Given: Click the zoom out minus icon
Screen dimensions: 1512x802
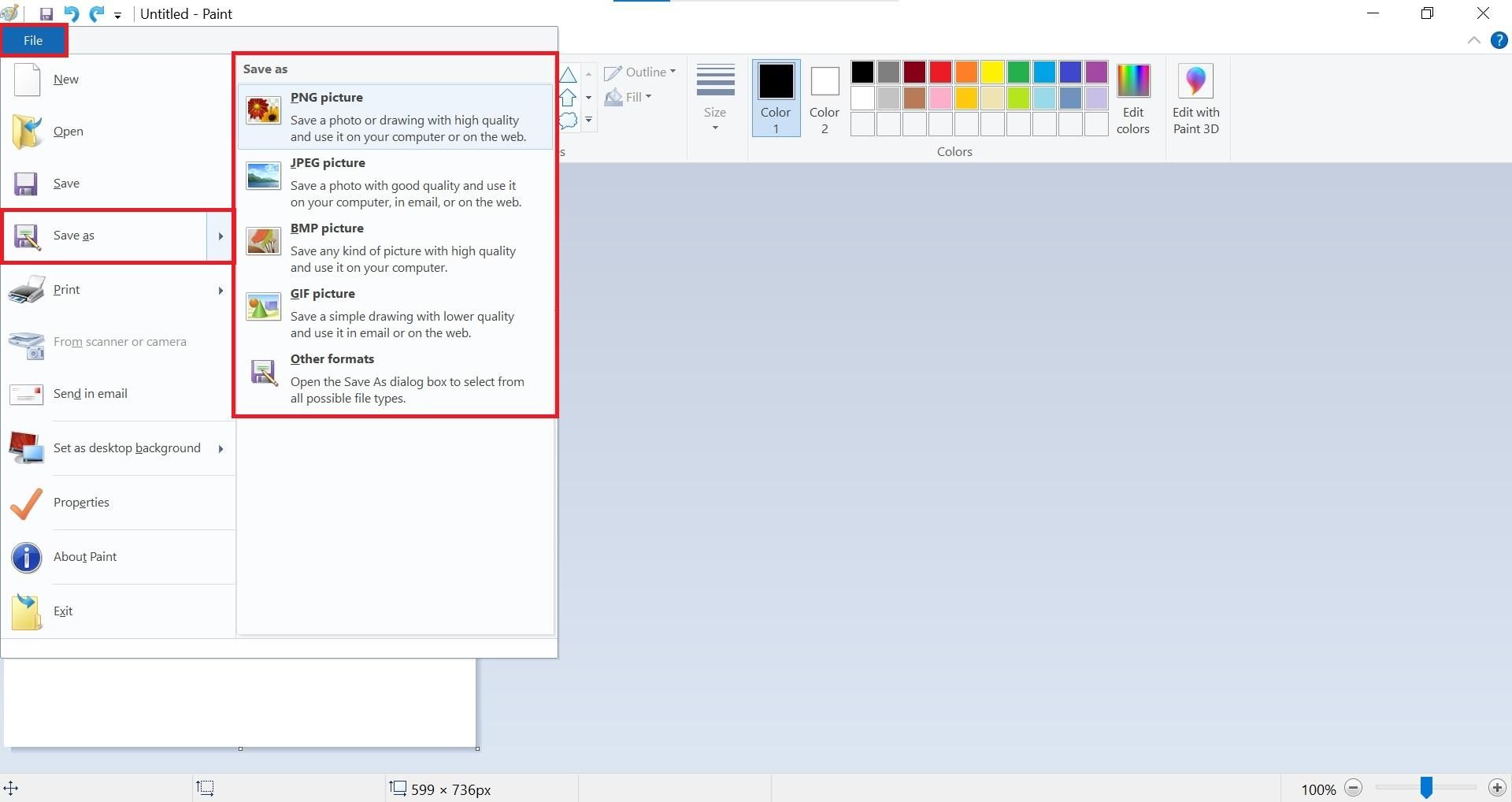Looking at the screenshot, I should (1354, 788).
